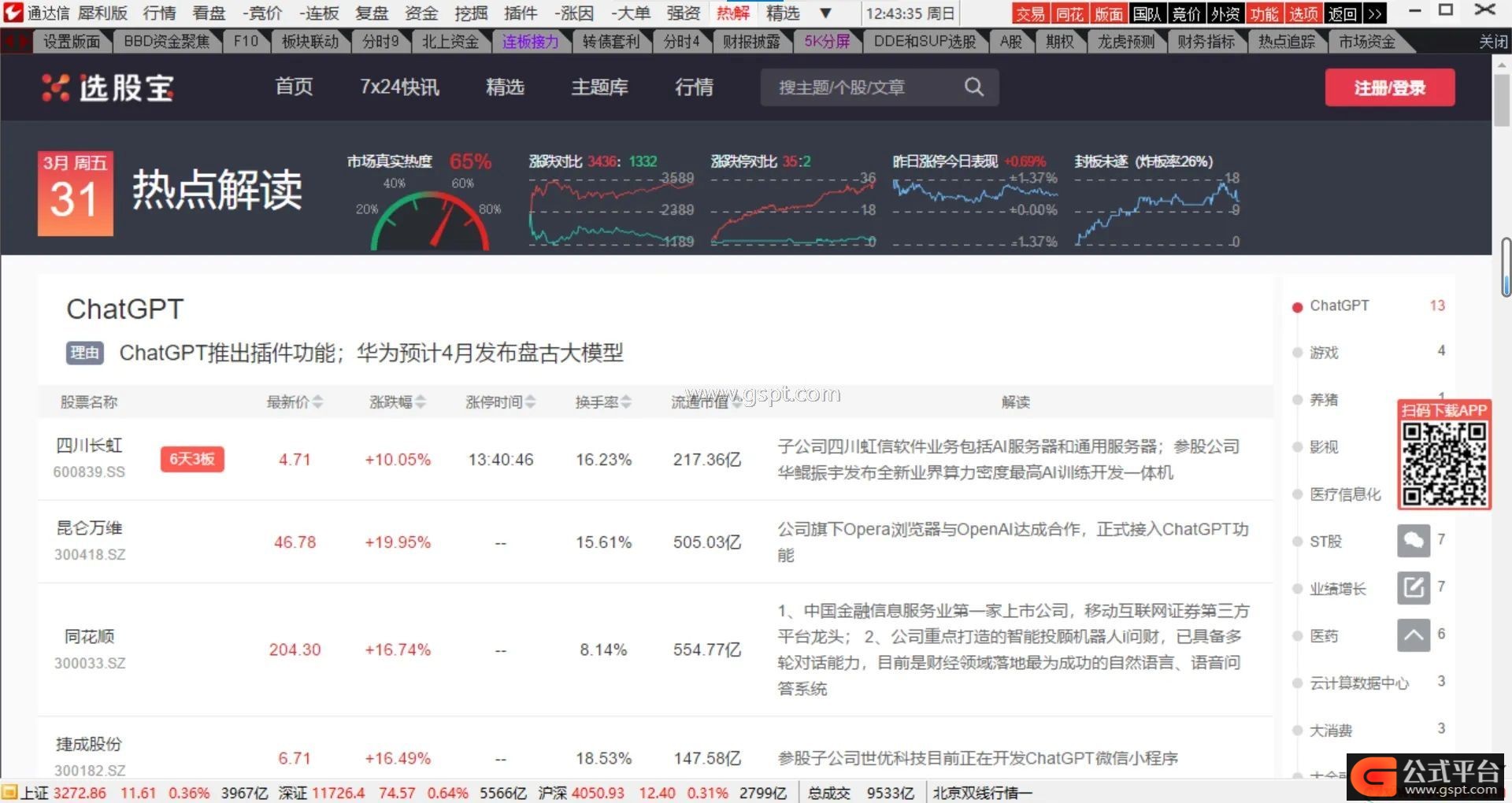Viewport: 1512px width, 803px height.
Task: Click the search magnifier icon
Action: pyautogui.click(x=974, y=87)
